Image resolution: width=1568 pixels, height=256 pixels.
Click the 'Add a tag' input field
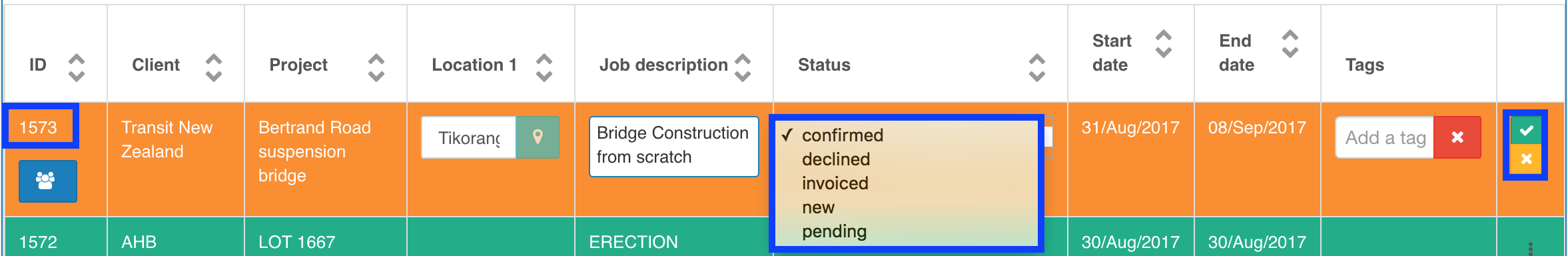click(1385, 137)
